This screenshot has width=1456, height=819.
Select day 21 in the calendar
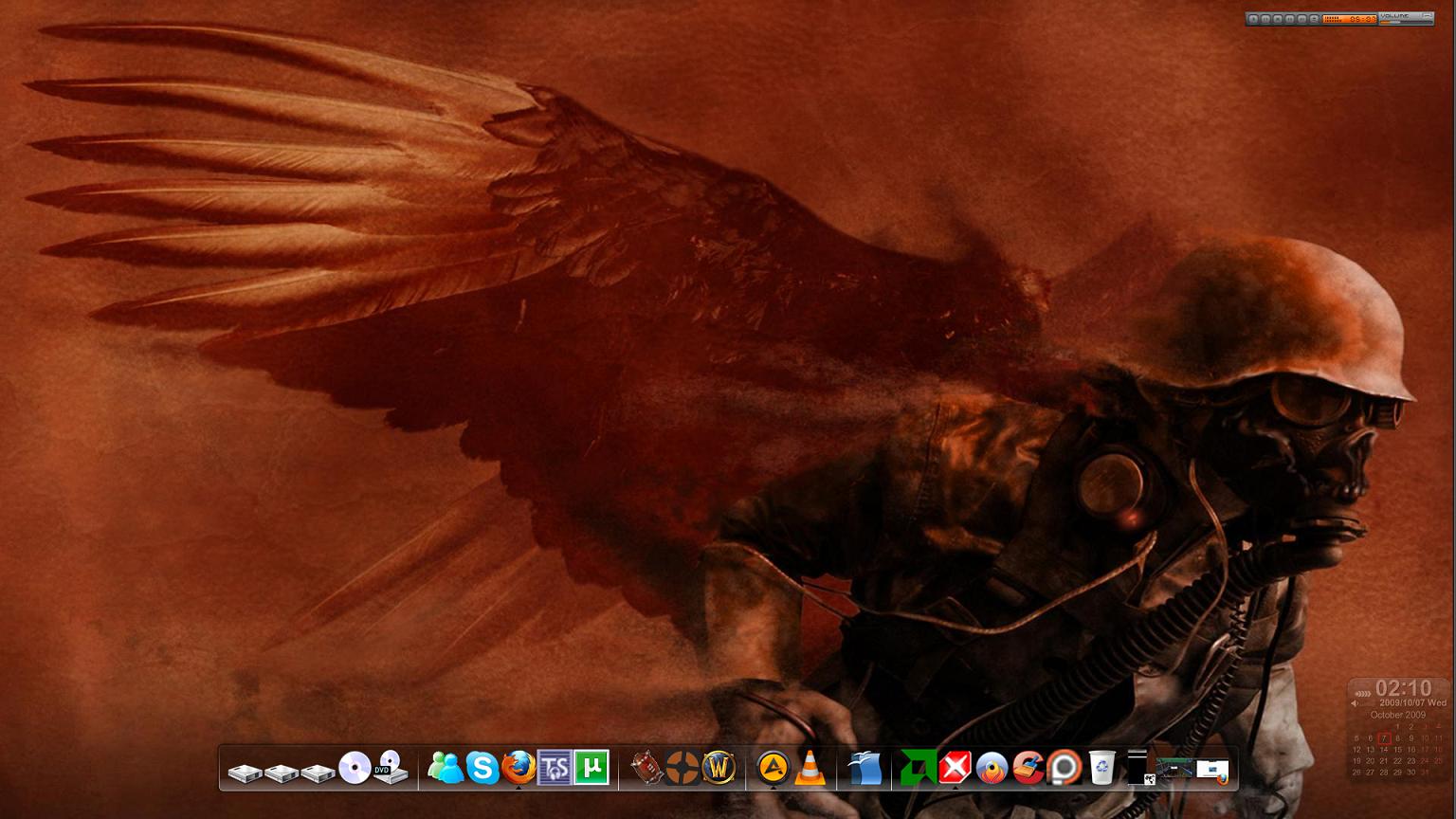[x=1384, y=761]
